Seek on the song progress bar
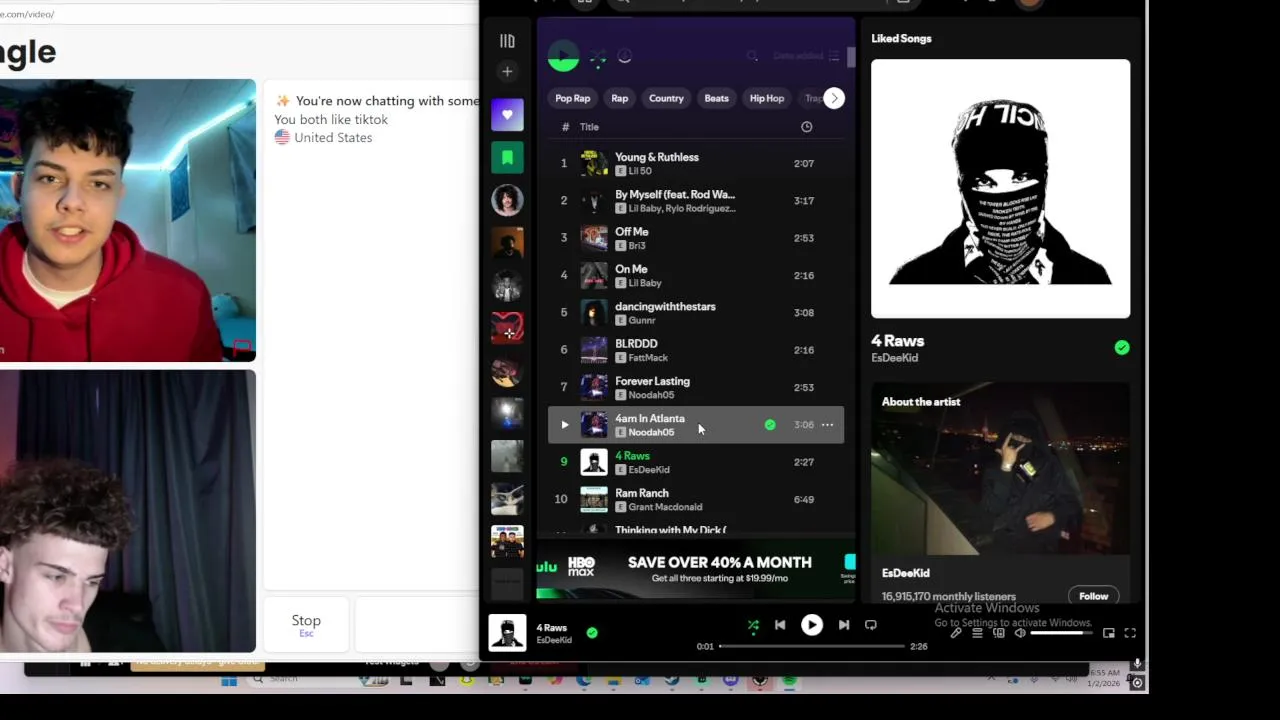Screen dimensions: 1280x720 tap(811, 646)
